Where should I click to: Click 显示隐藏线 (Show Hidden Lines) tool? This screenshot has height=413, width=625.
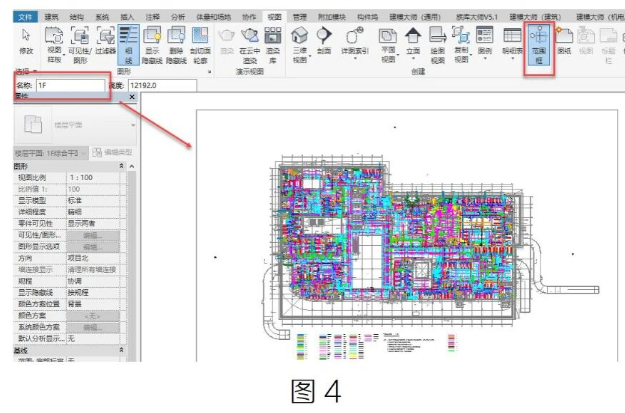click(152, 45)
